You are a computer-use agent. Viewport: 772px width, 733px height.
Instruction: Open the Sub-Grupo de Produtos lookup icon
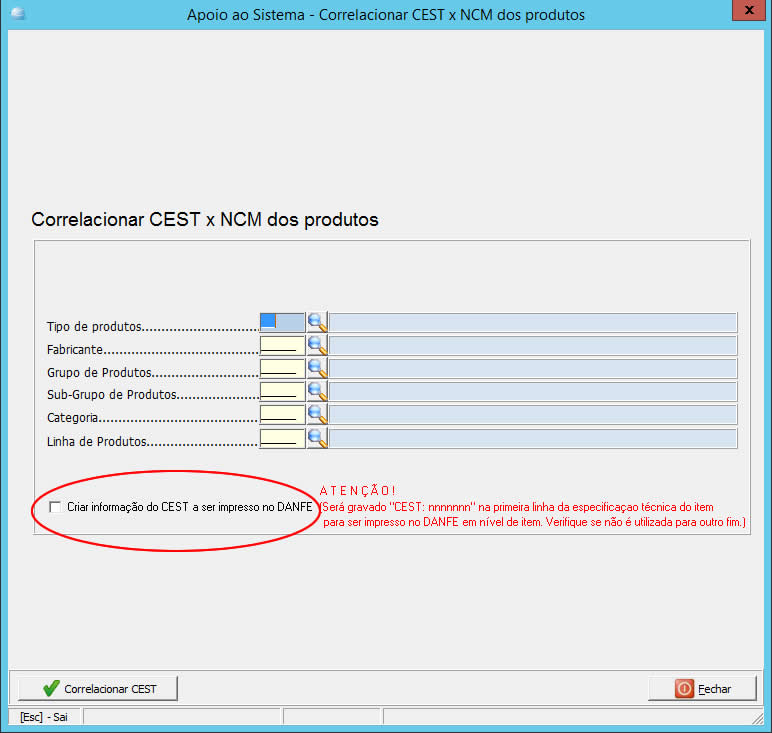coord(317,391)
